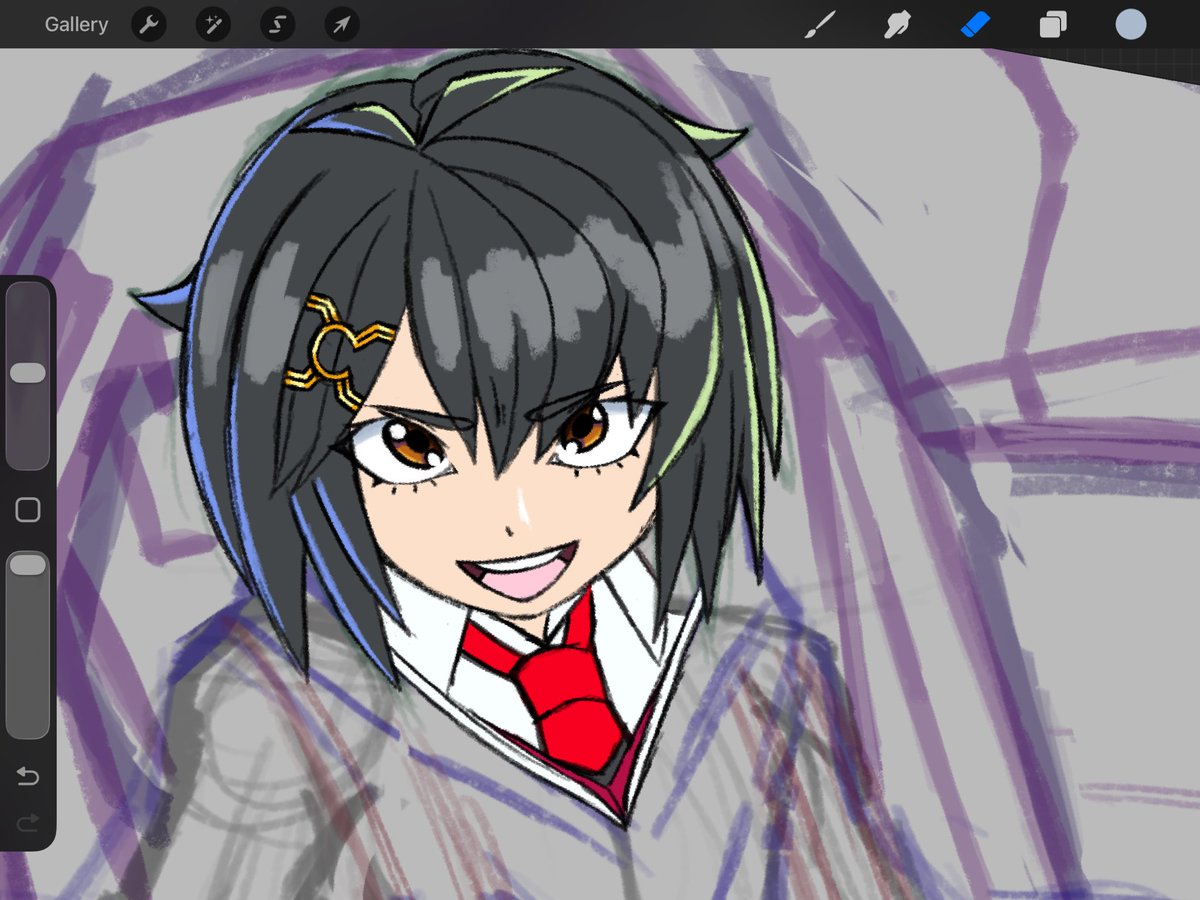Select the Smudge tool
1200x900 pixels.
(x=898, y=25)
